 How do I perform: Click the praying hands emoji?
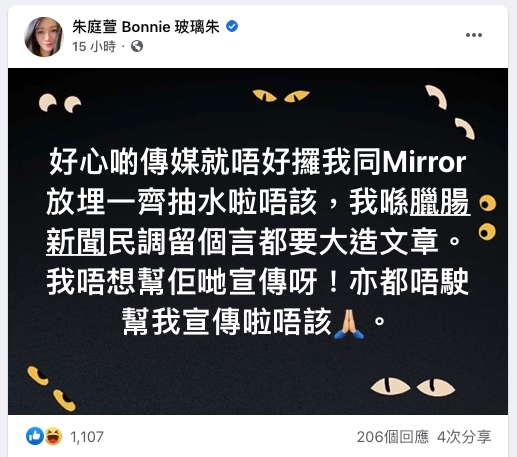[x=349, y=324]
